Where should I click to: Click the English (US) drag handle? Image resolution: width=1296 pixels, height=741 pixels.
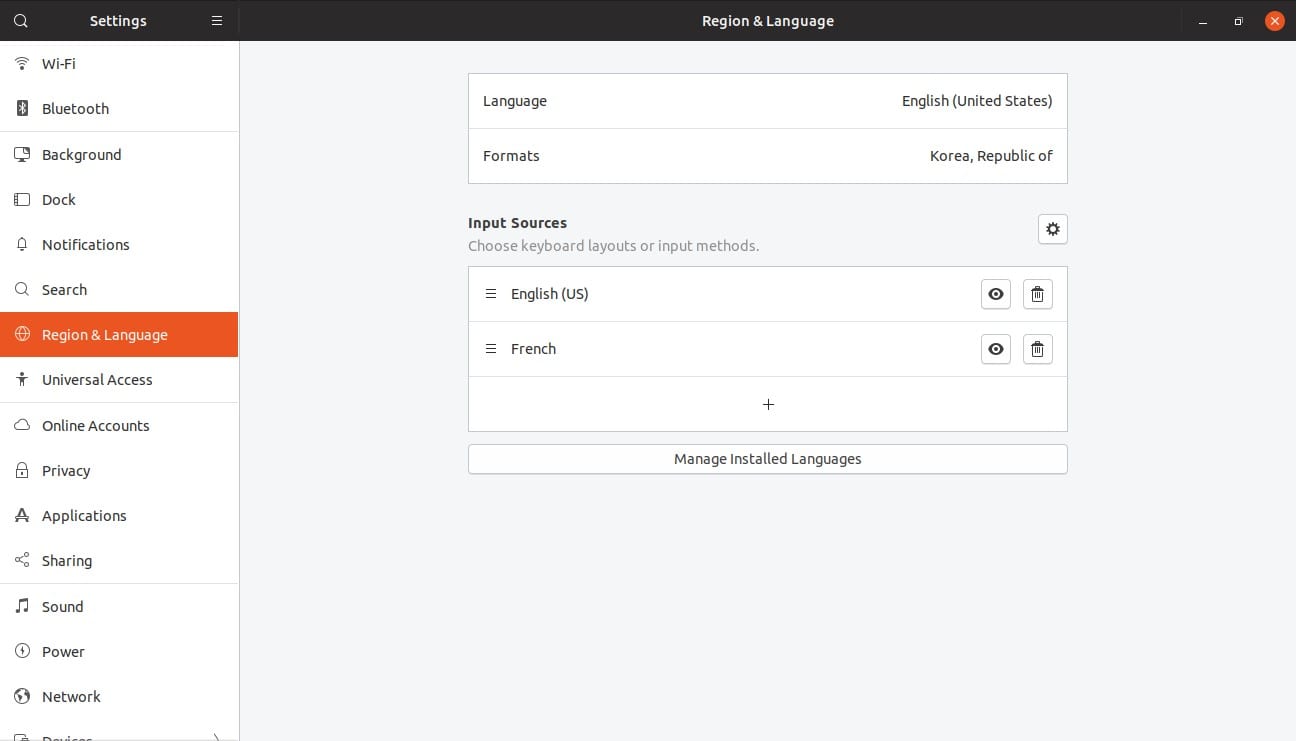490,294
